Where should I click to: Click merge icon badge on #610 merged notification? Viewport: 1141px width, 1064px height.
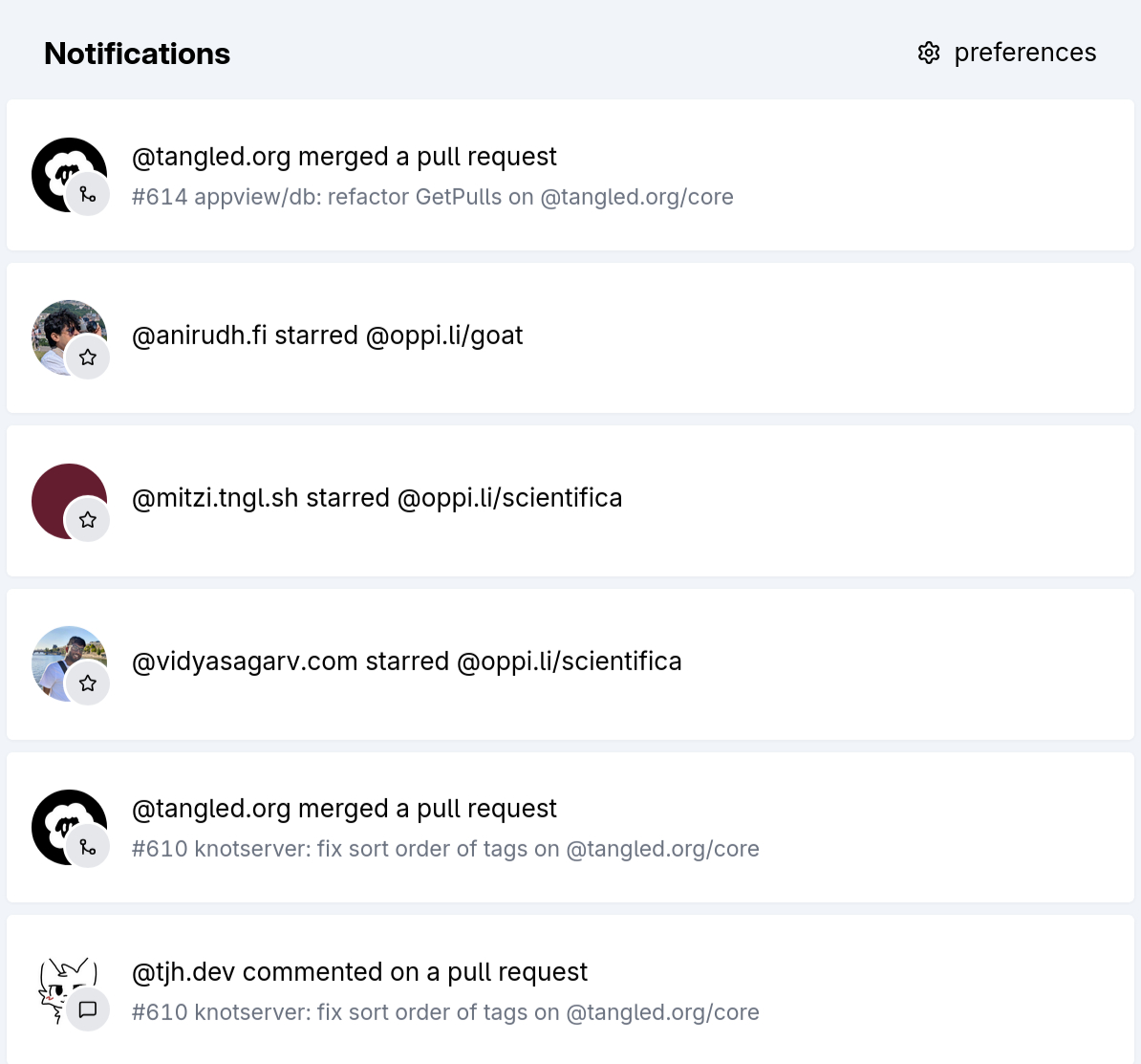(88, 847)
